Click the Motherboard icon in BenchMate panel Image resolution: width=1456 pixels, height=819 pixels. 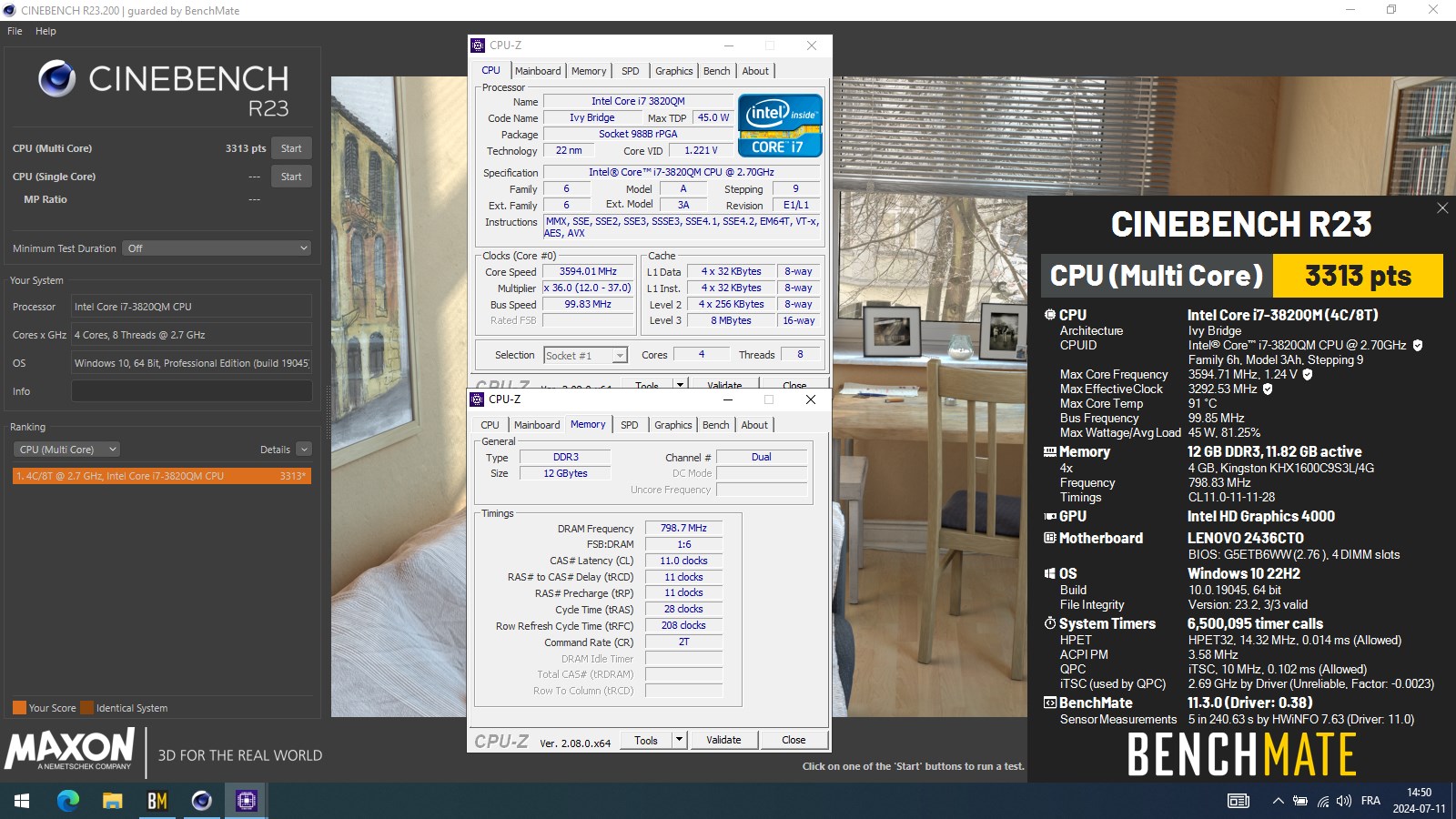click(1049, 538)
